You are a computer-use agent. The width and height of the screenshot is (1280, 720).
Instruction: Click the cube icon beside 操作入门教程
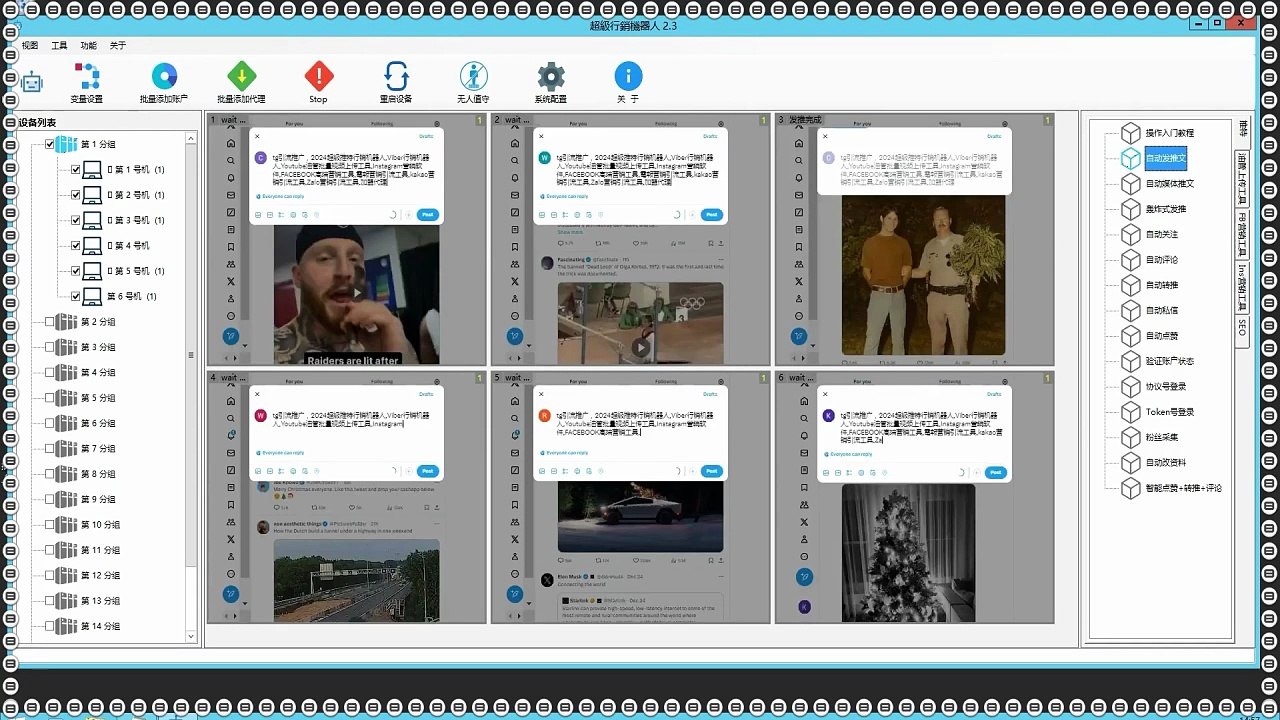[x=1130, y=133]
